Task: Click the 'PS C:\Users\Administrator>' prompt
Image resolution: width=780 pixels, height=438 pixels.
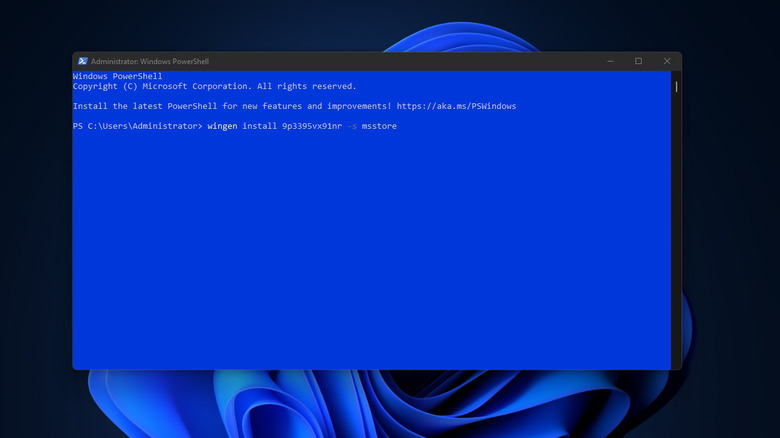Action: coord(137,126)
